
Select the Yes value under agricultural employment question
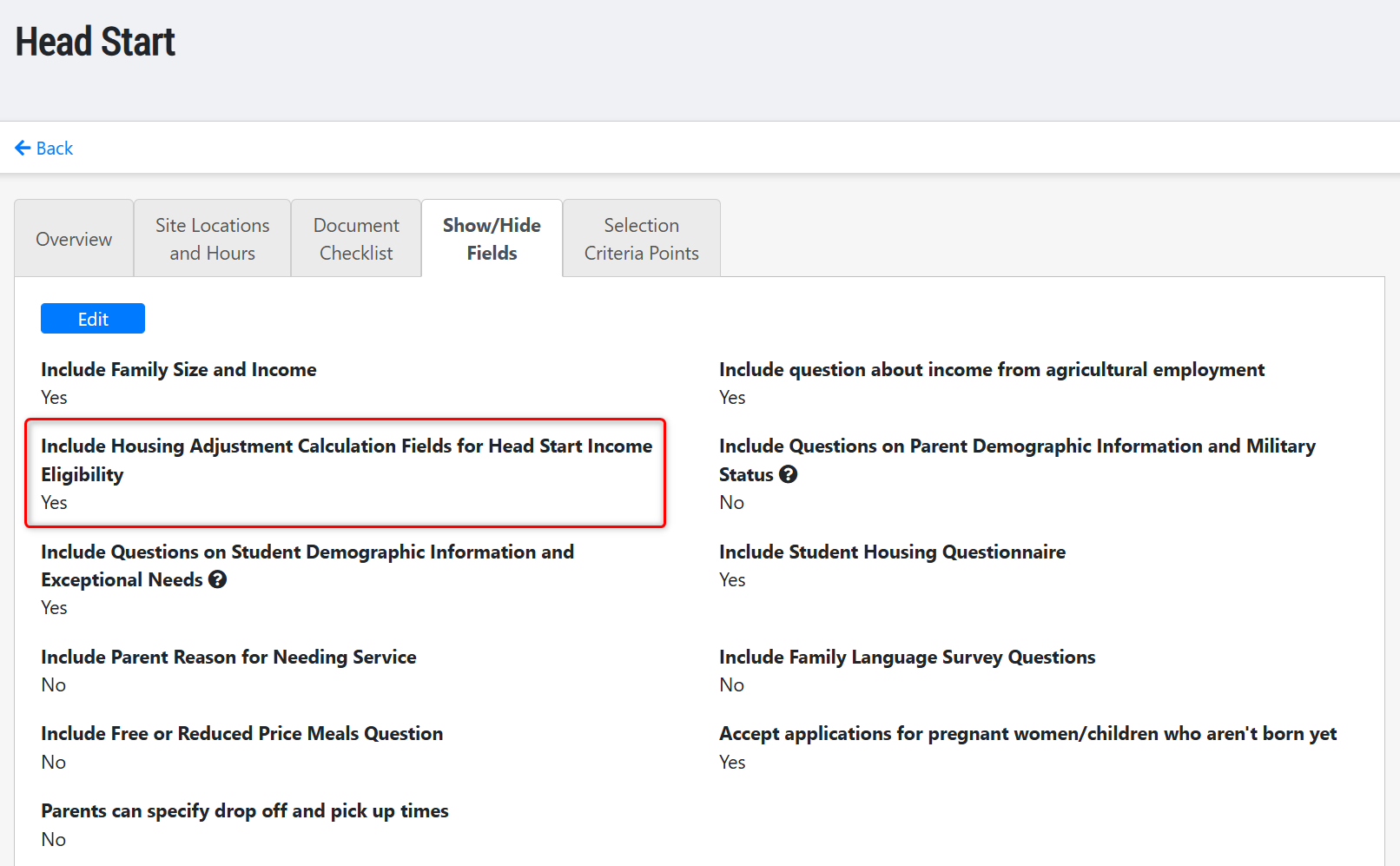tap(732, 397)
